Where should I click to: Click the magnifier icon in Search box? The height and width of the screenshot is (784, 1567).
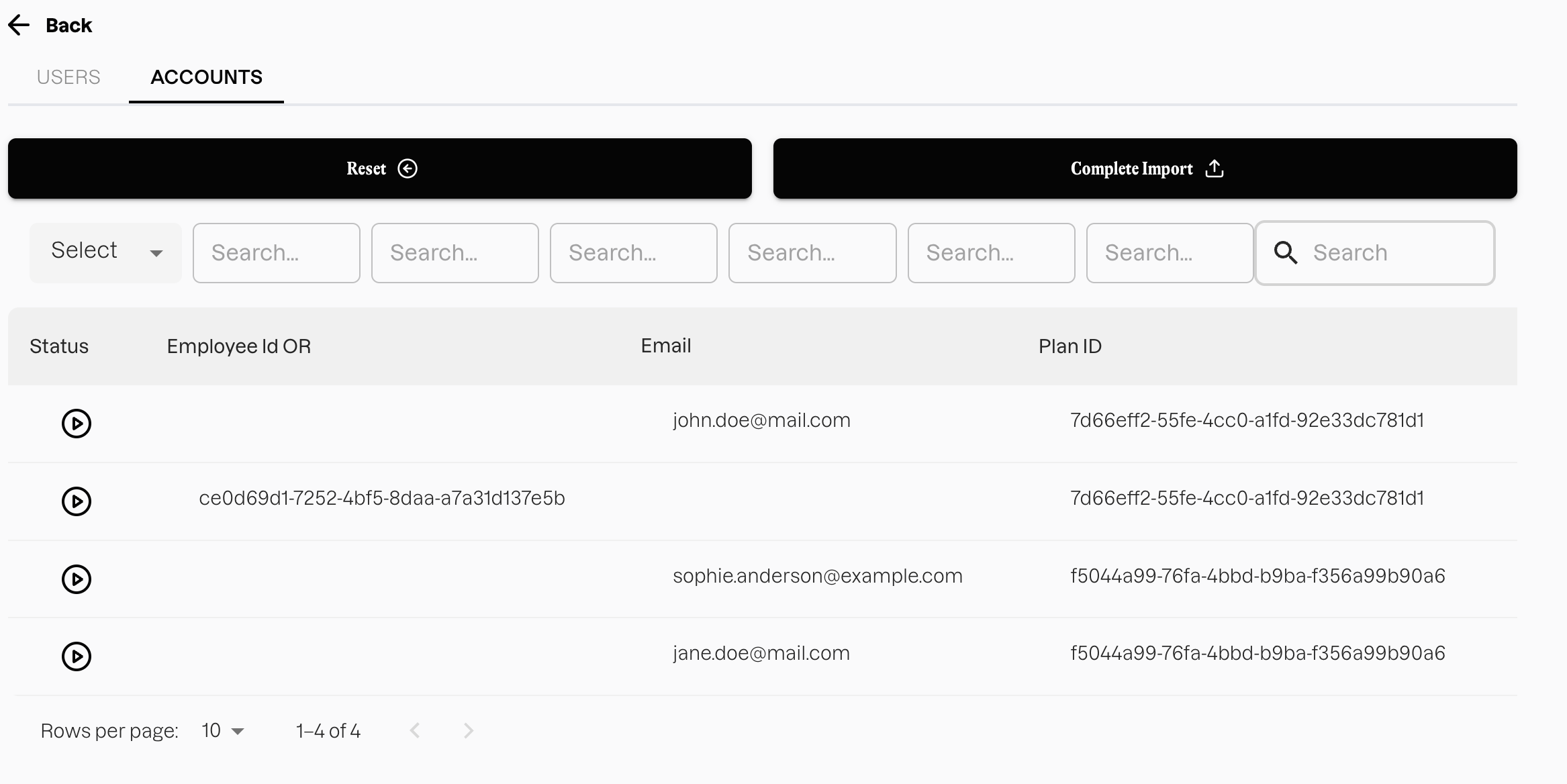(x=1286, y=253)
